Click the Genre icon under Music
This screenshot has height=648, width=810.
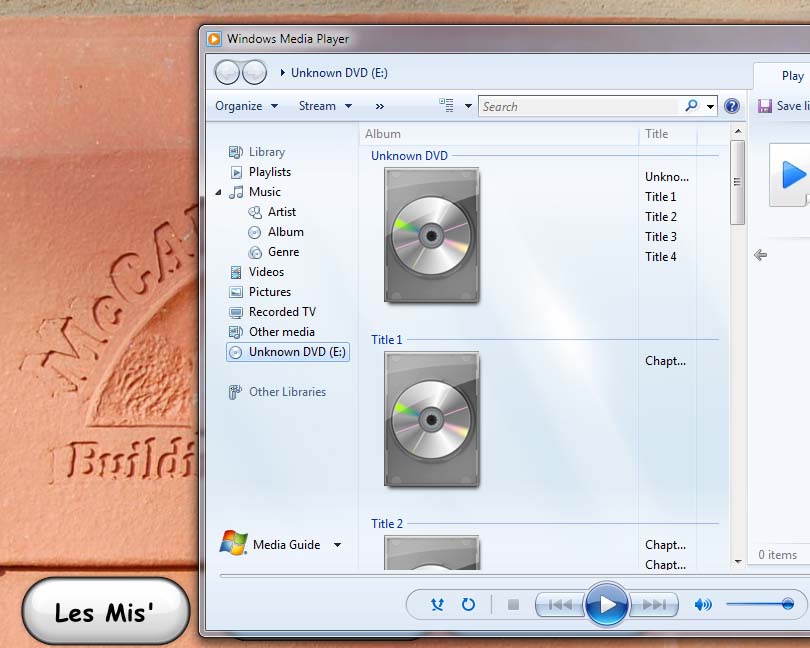click(255, 252)
